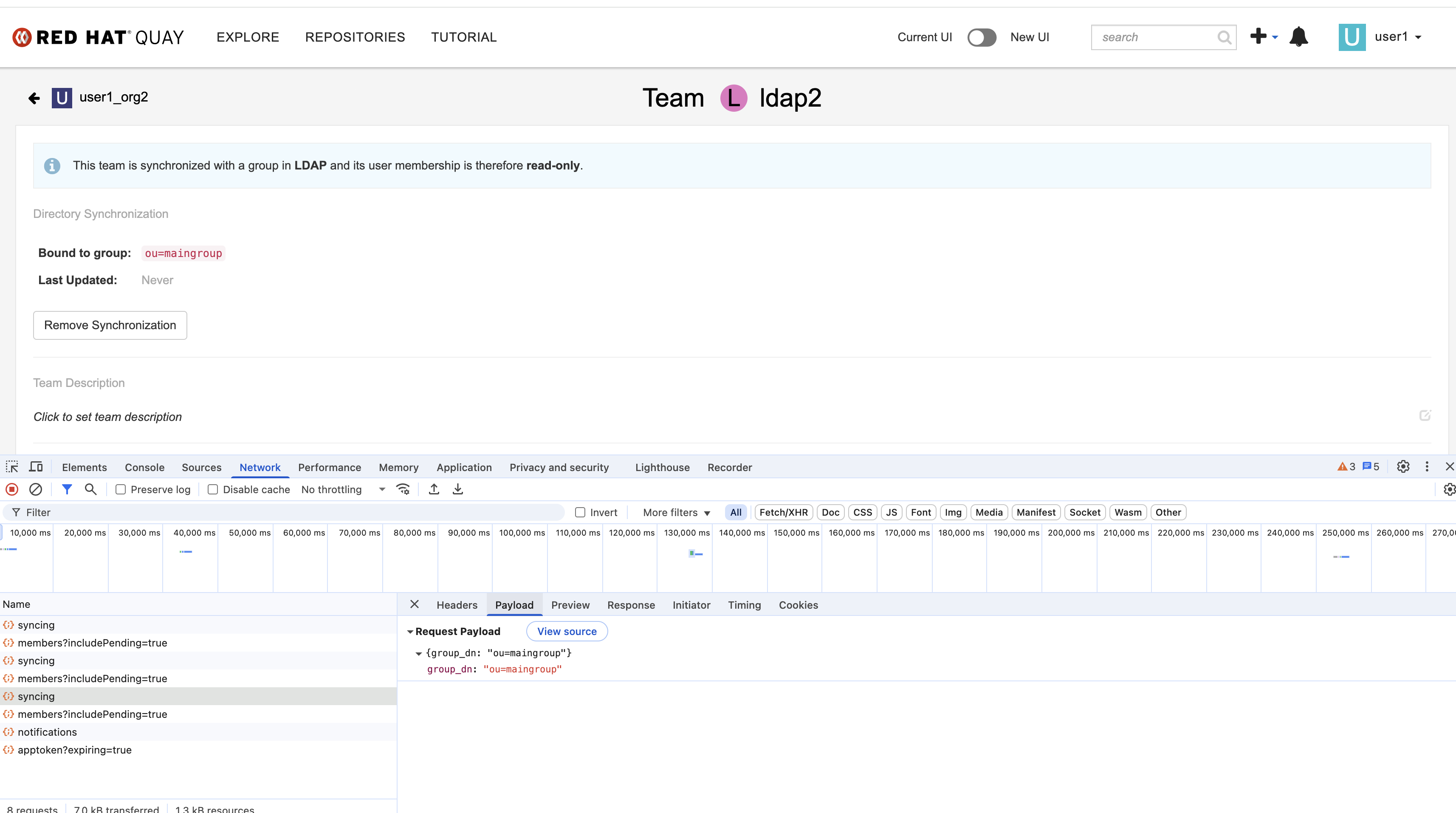Open DevTools settings gear
1456x813 pixels.
tap(1403, 466)
